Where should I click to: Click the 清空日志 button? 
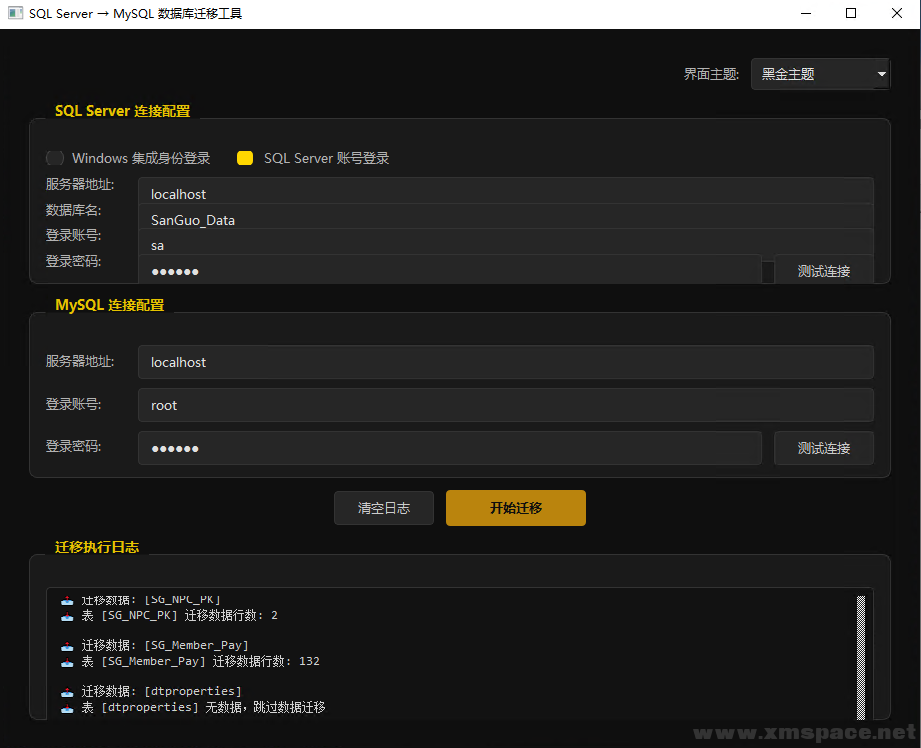coord(384,508)
